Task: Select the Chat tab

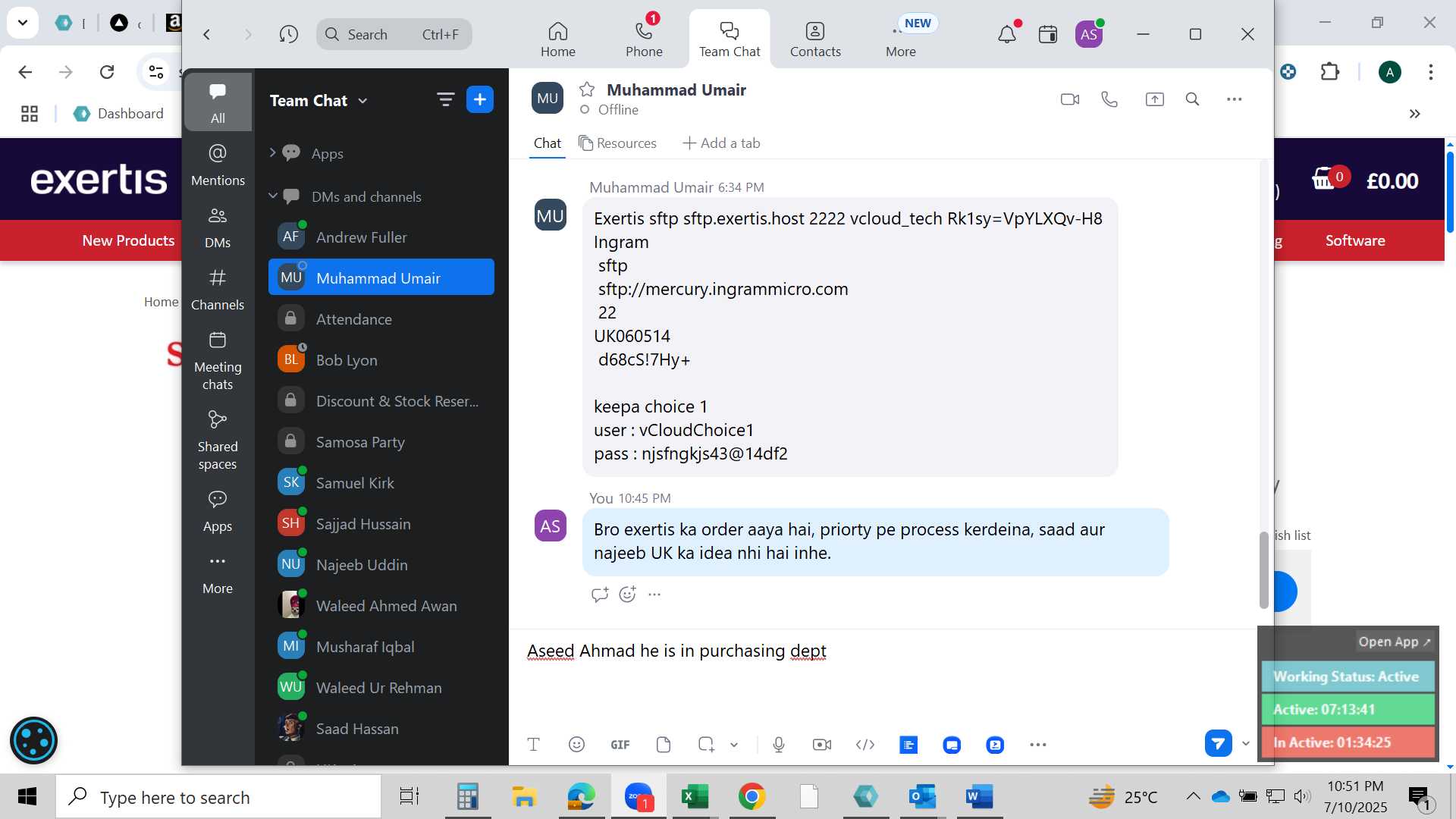Action: [x=547, y=143]
